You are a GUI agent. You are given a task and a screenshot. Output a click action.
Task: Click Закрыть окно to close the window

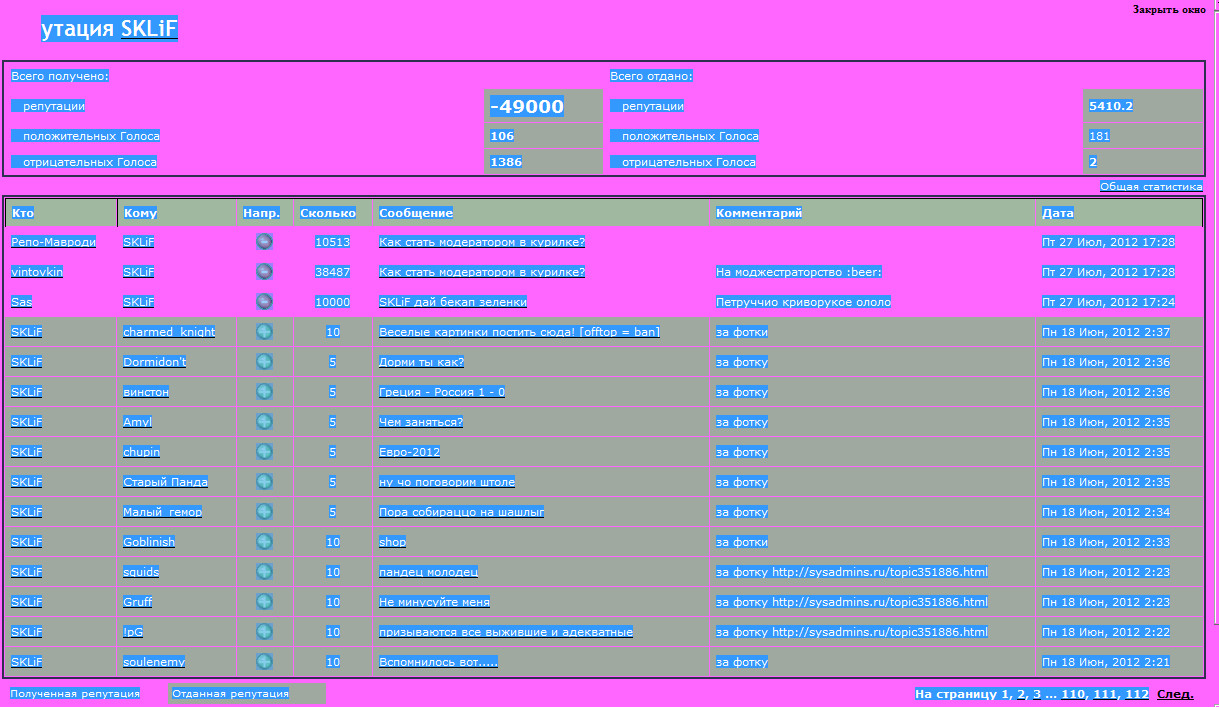coord(1169,9)
